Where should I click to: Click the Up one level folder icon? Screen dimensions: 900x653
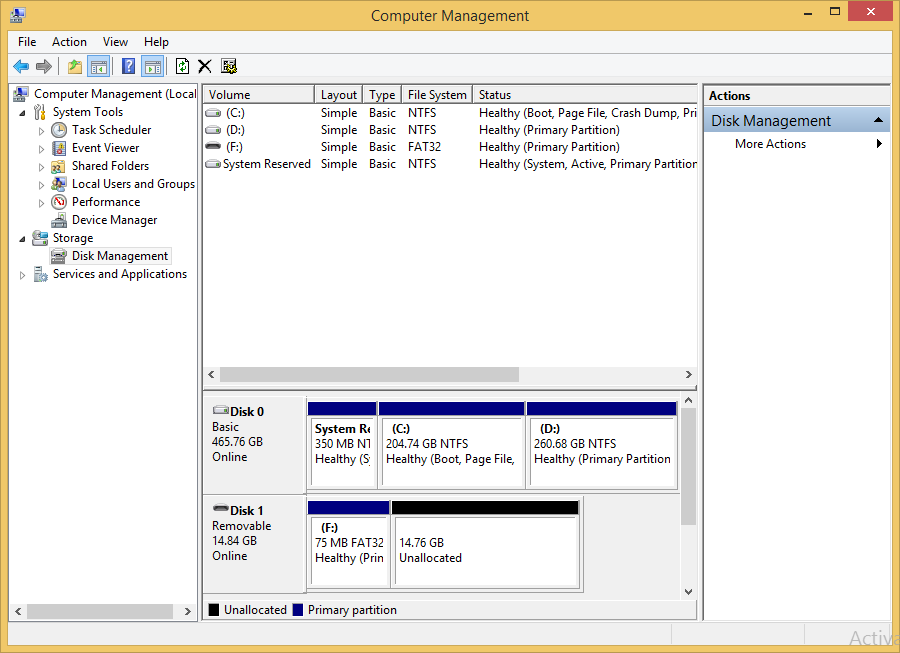click(x=75, y=67)
